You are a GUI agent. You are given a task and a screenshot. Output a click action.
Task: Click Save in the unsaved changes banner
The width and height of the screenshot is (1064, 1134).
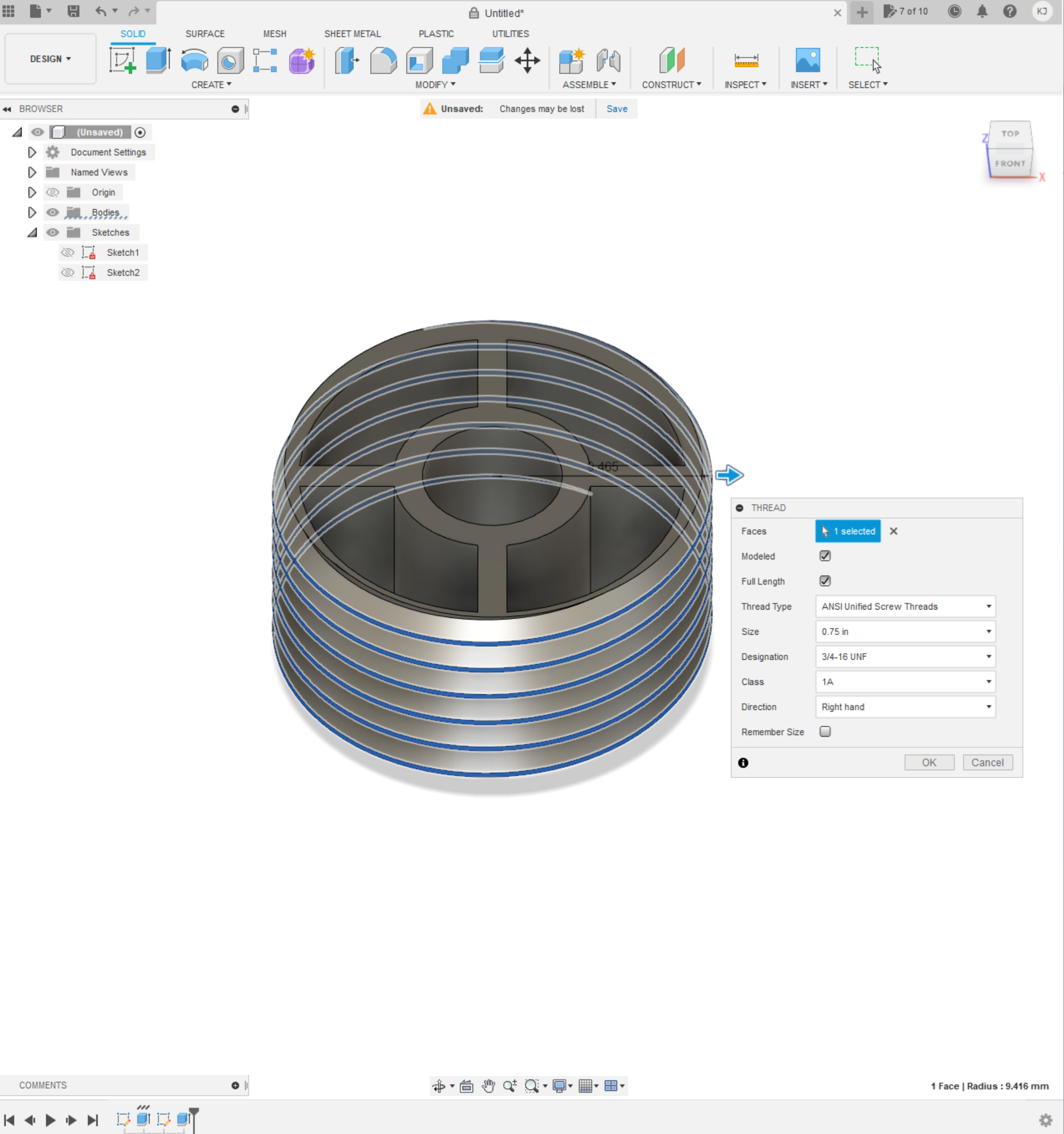point(616,108)
